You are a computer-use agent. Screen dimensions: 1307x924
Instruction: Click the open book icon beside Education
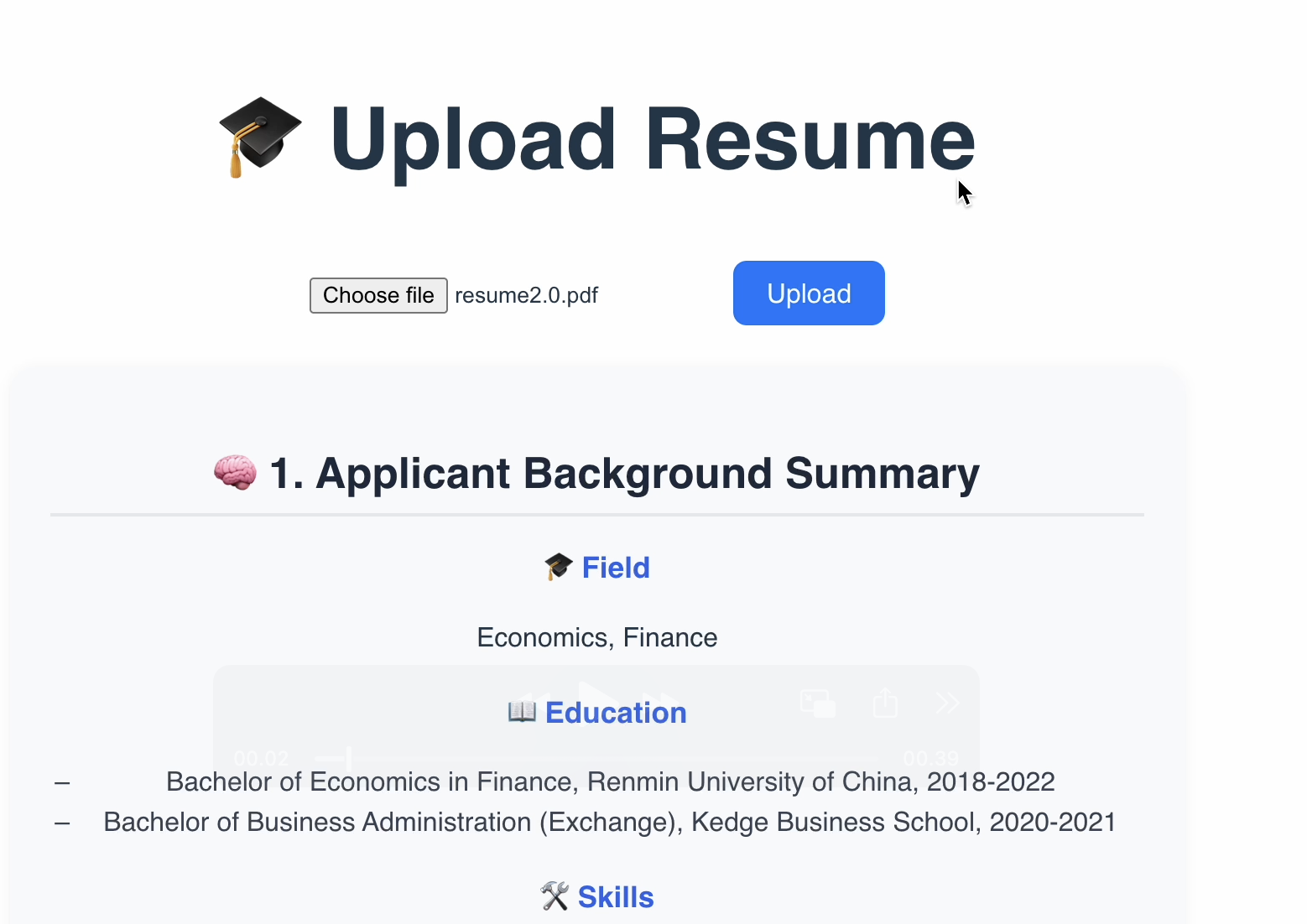[522, 712]
